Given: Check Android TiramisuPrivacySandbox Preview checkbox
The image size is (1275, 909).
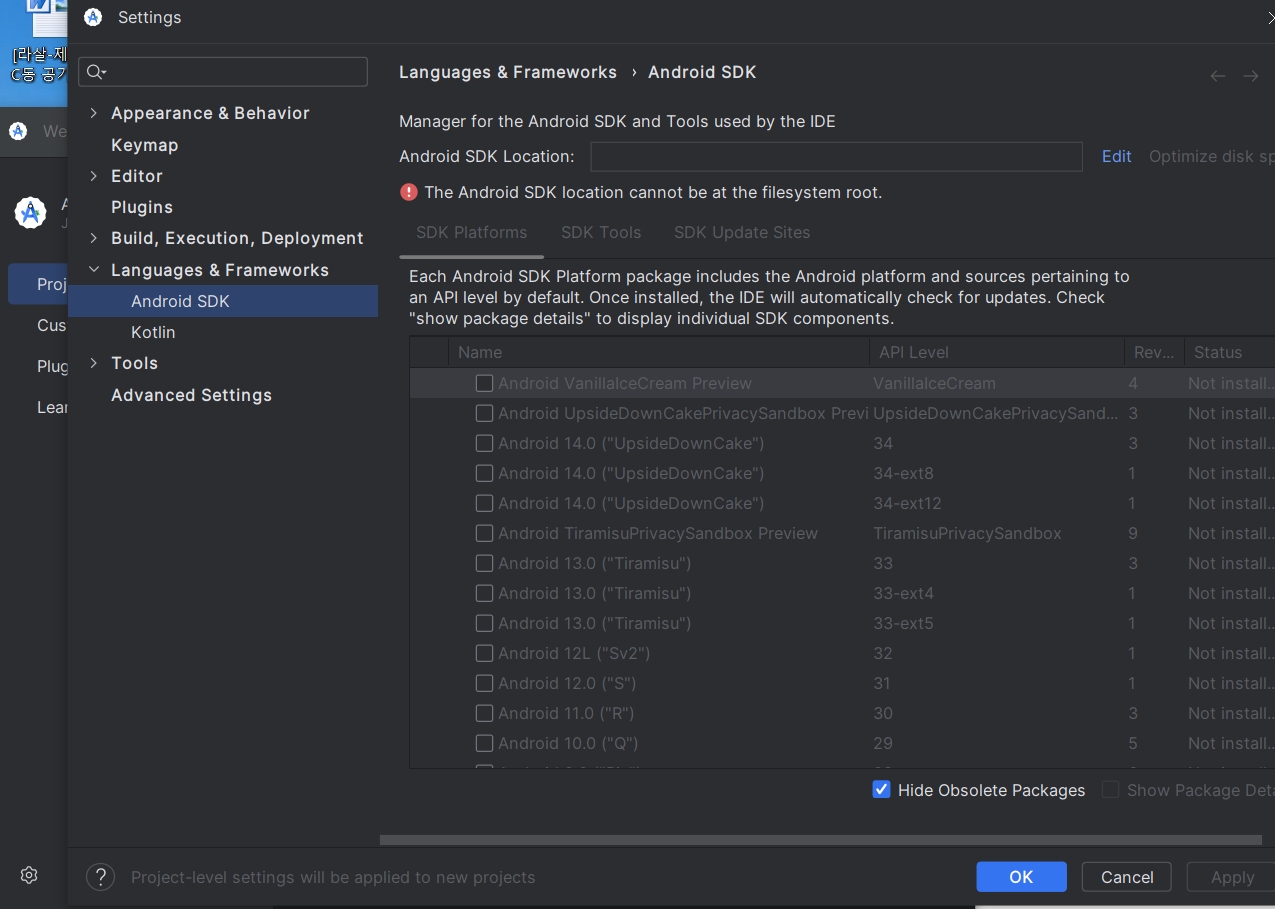Looking at the screenshot, I should tap(484, 533).
